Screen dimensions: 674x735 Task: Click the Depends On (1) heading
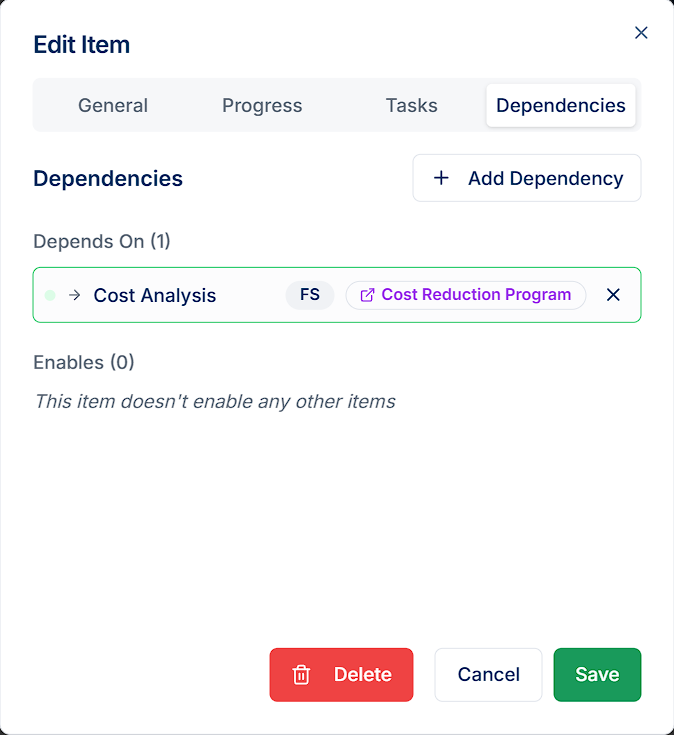(x=102, y=241)
